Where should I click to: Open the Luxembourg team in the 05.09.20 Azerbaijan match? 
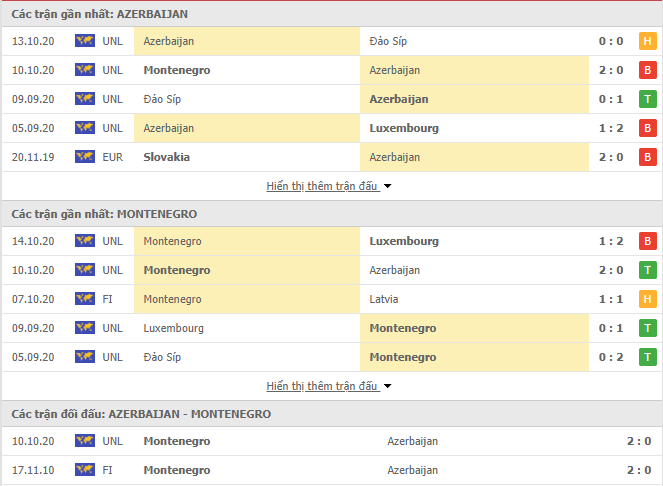(404, 128)
